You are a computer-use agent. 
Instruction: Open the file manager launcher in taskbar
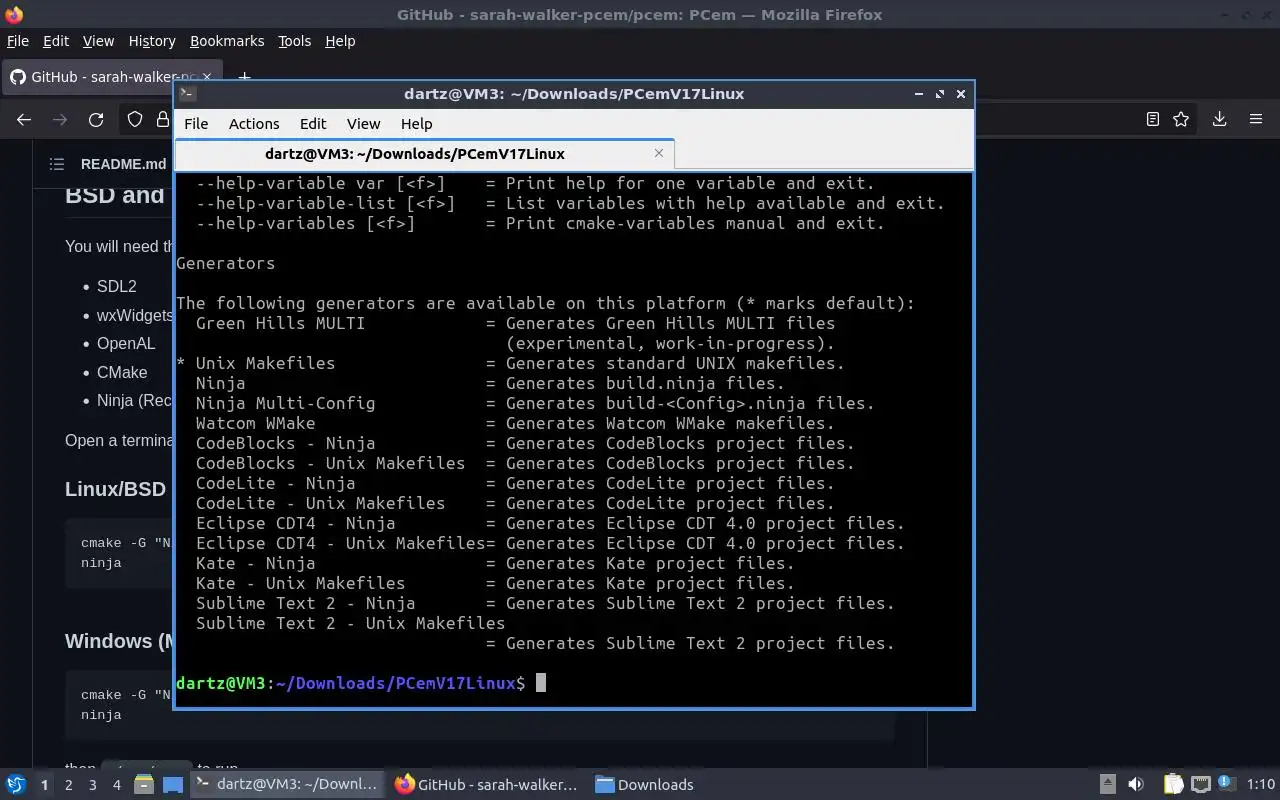(144, 785)
